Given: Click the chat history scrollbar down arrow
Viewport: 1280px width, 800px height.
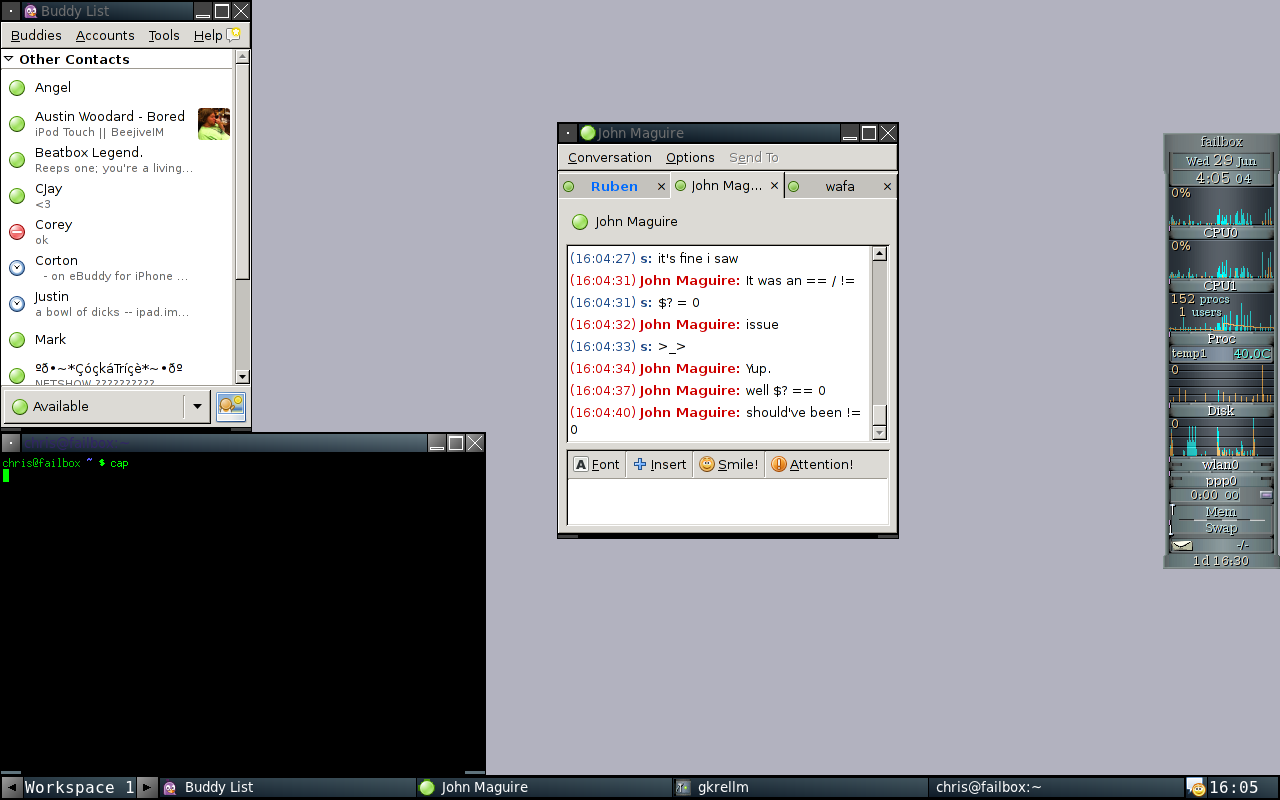Looking at the screenshot, I should tap(879, 432).
